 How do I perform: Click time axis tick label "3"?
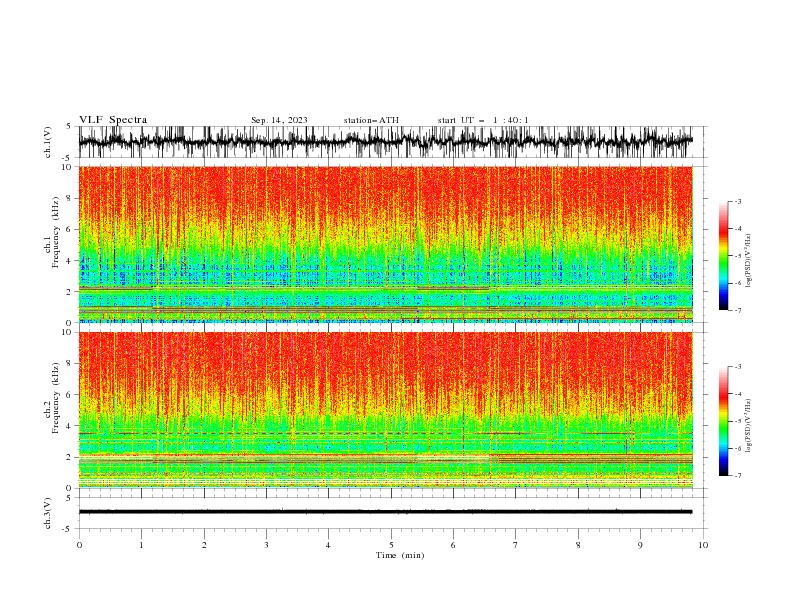tap(266, 545)
